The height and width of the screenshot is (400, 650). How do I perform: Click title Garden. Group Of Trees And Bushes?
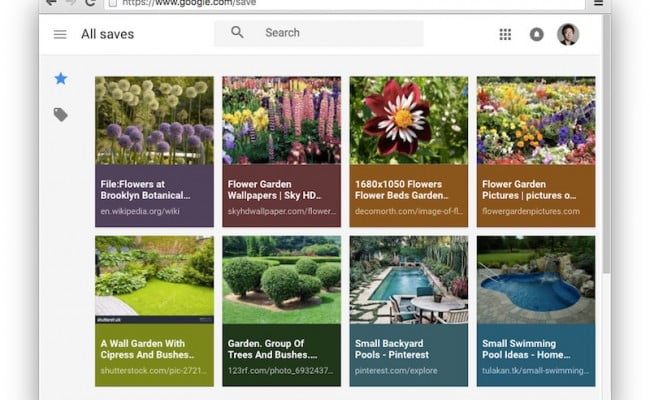[x=273, y=349]
